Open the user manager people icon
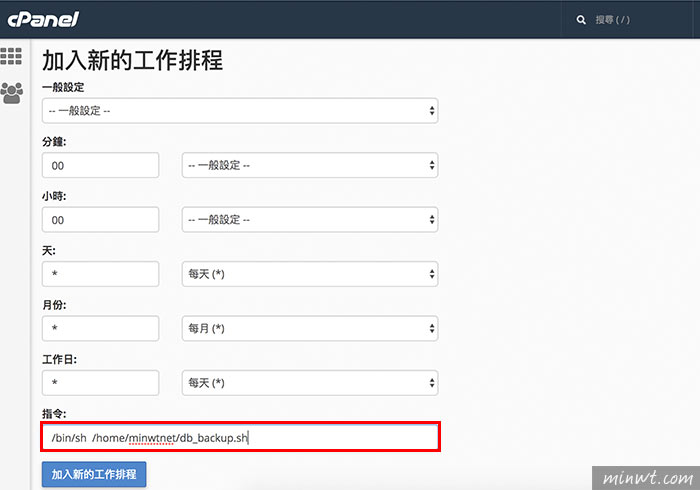700x490 pixels. tap(12, 93)
